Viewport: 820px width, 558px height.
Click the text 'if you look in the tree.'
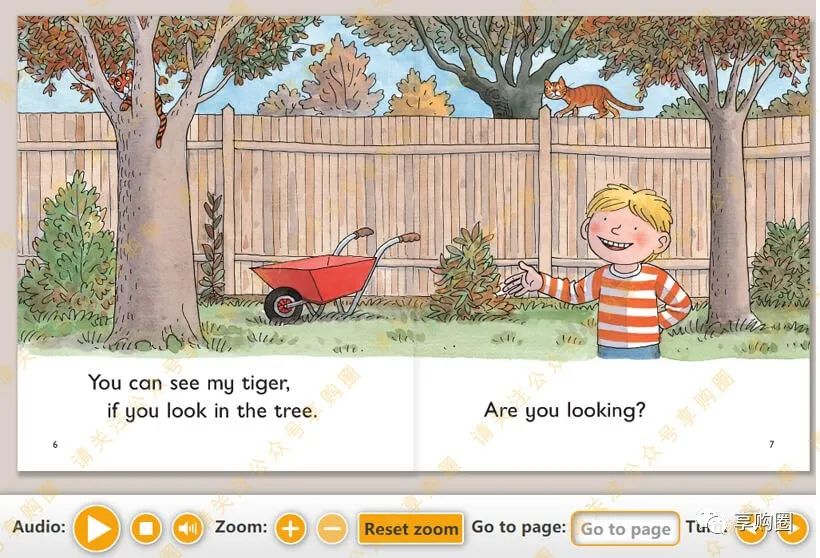point(212,411)
